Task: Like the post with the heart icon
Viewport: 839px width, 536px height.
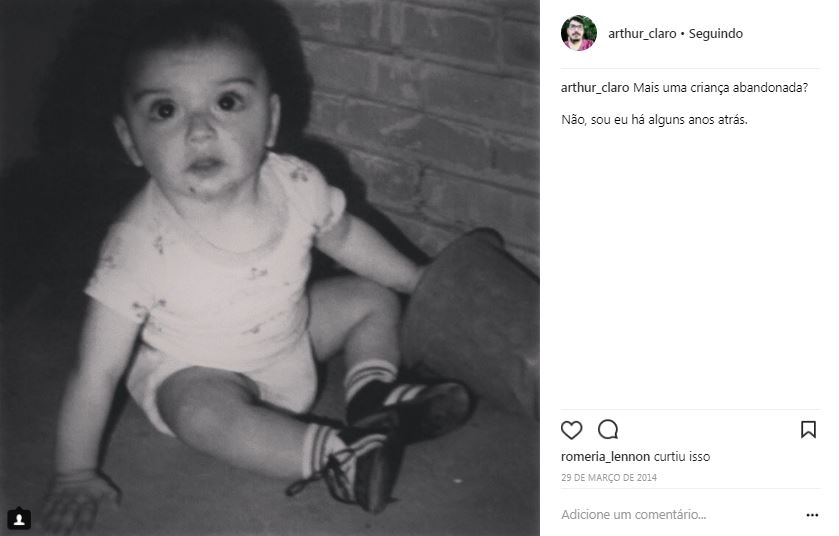Action: [x=571, y=430]
